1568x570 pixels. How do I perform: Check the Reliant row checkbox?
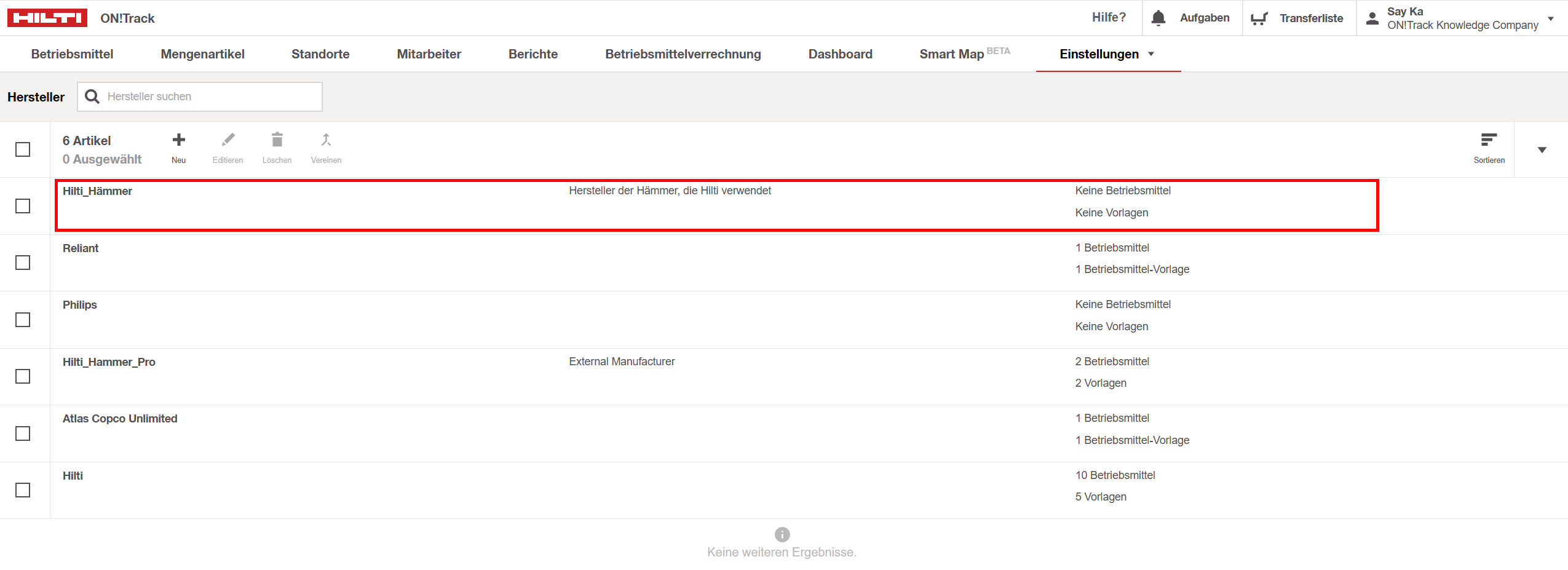click(23, 263)
